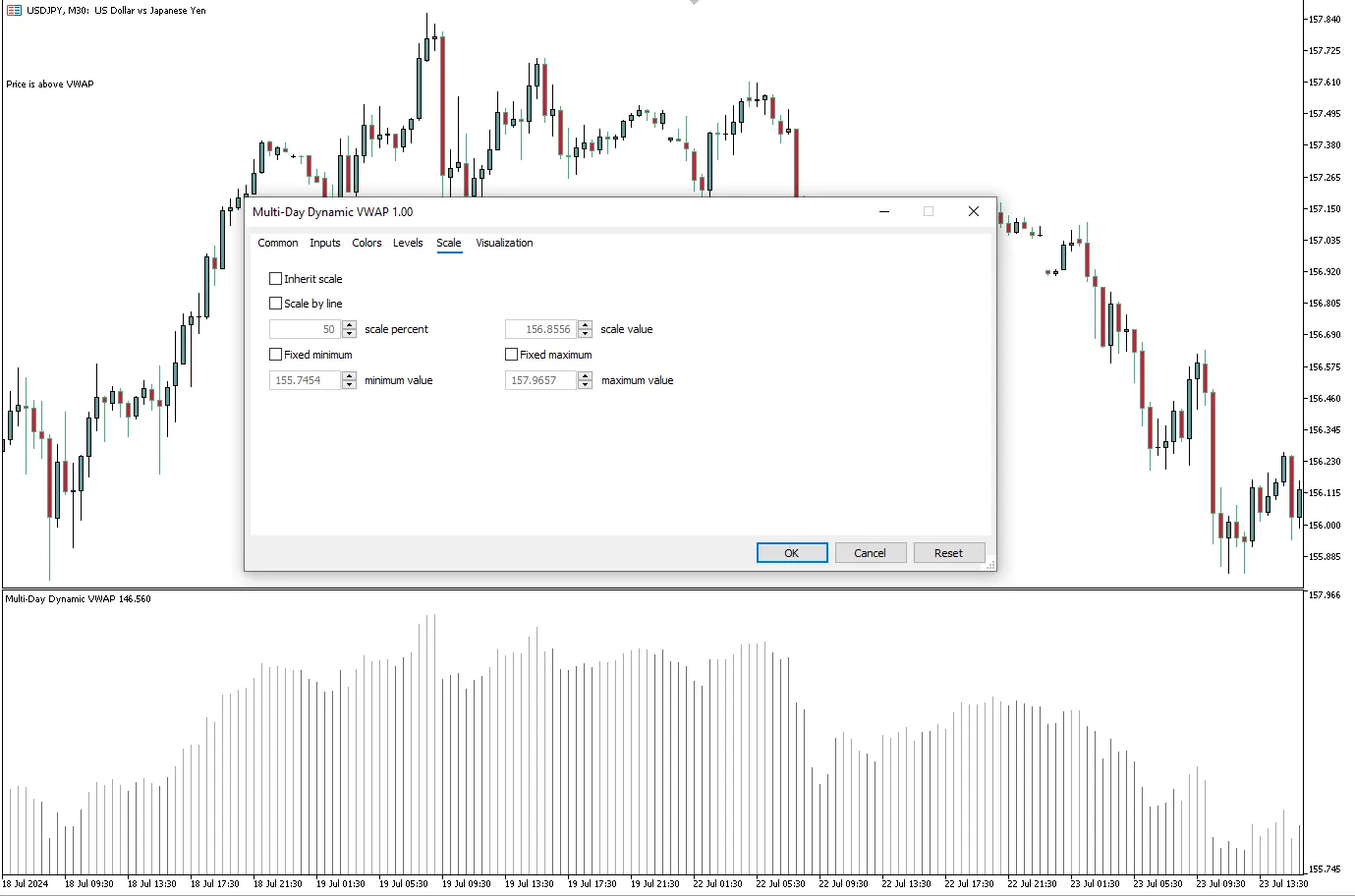Viewport: 1355px width, 896px height.
Task: Click the dialog title "Multi-Day Dynamic VWAP 1.00"
Action: 333,212
